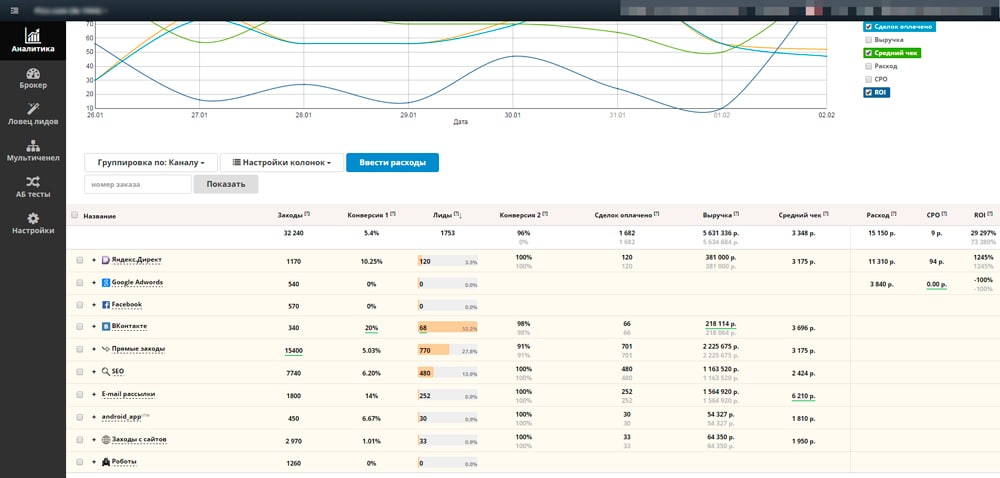Click the Показать button

(225, 184)
